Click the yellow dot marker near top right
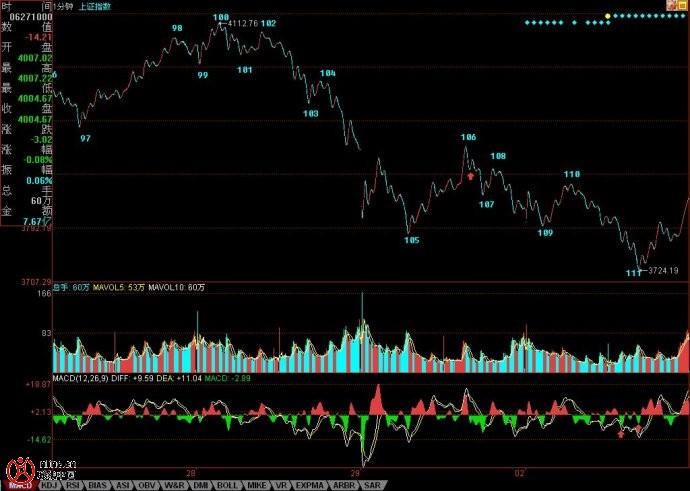This screenshot has width=690, height=491. (x=607, y=16)
